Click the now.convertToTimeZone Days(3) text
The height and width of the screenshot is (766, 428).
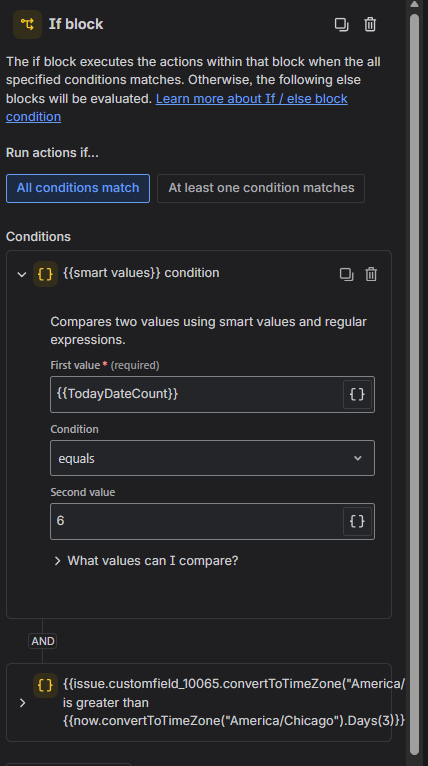pos(234,721)
